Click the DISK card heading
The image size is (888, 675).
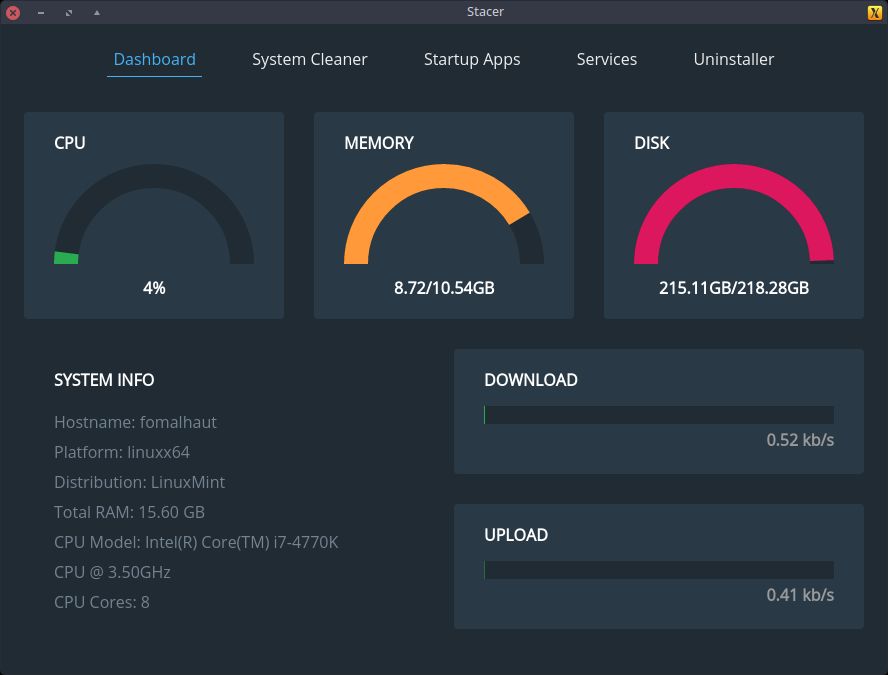coord(651,143)
